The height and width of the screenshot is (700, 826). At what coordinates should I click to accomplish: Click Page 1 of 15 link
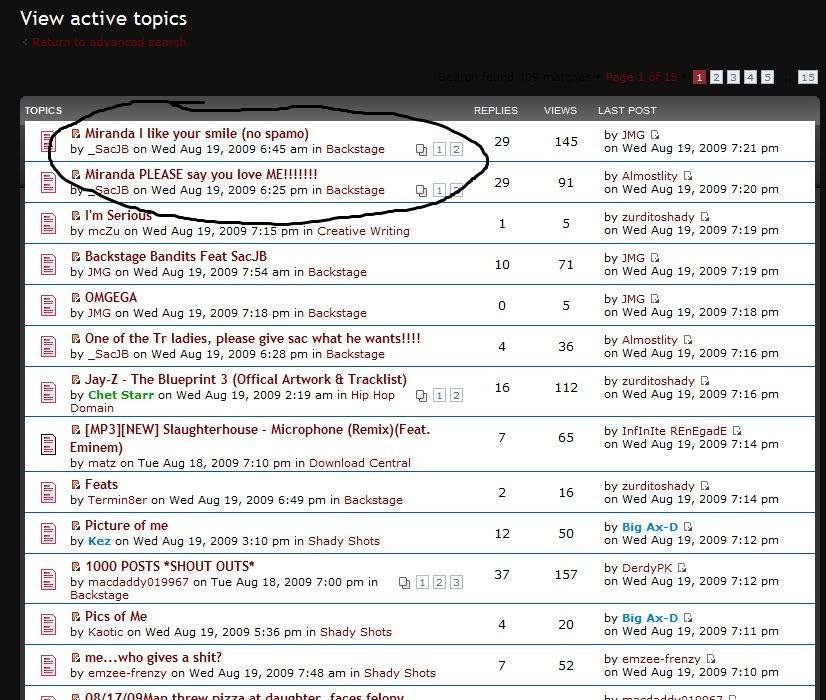pos(641,77)
